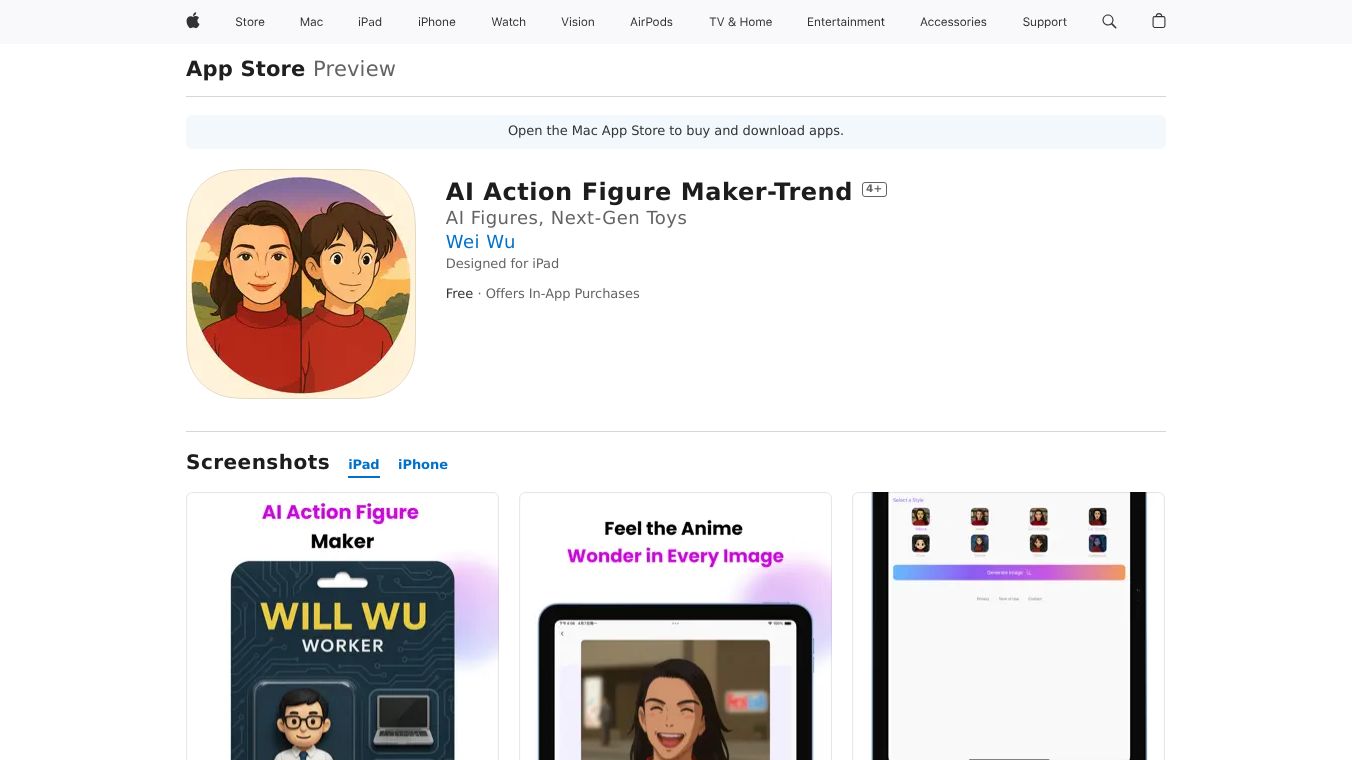Open the Support menu
Viewport: 1352px width, 760px height.
pyautogui.click(x=1044, y=22)
